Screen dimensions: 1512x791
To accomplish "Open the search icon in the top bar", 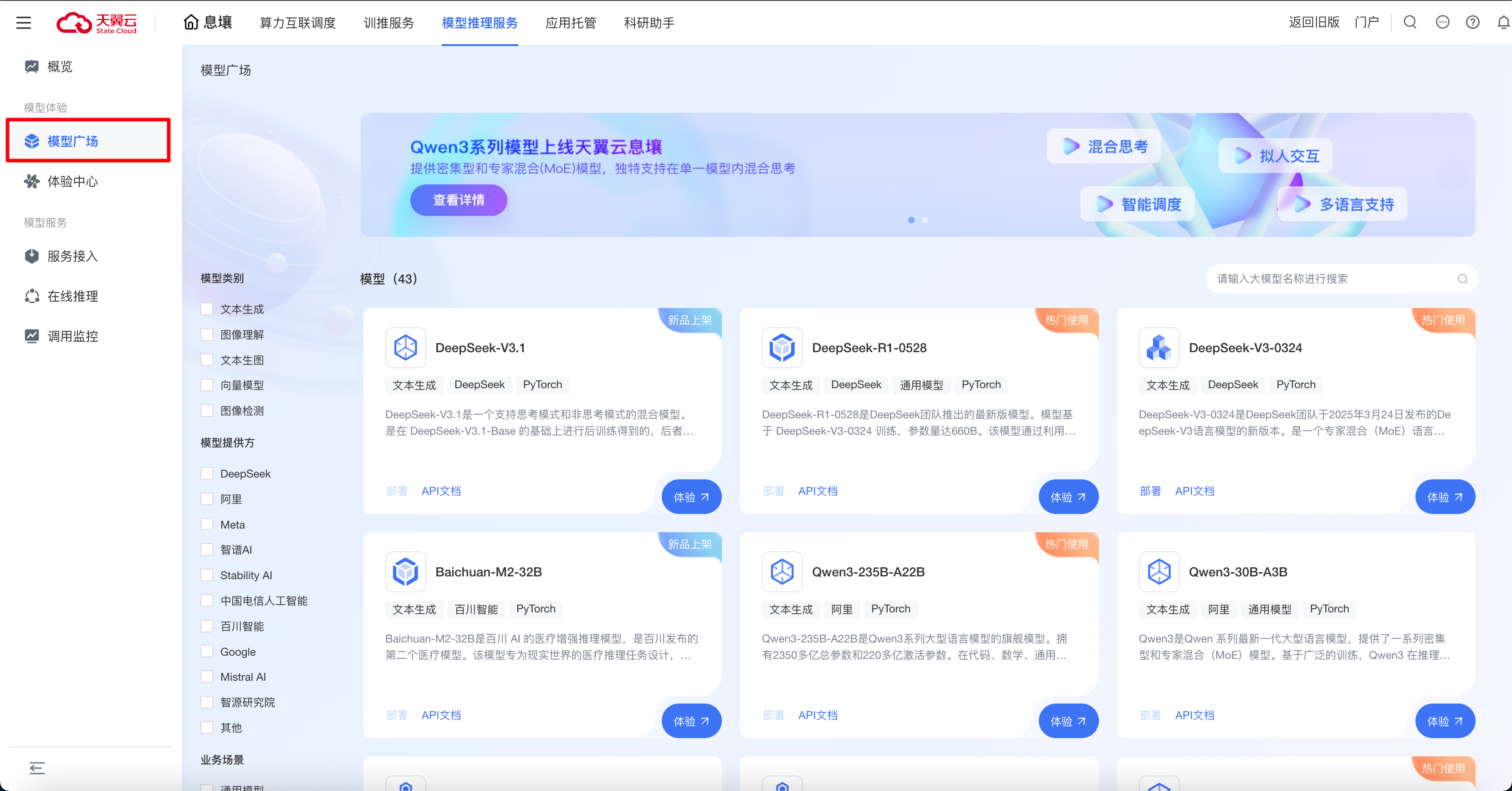I will [x=1410, y=22].
